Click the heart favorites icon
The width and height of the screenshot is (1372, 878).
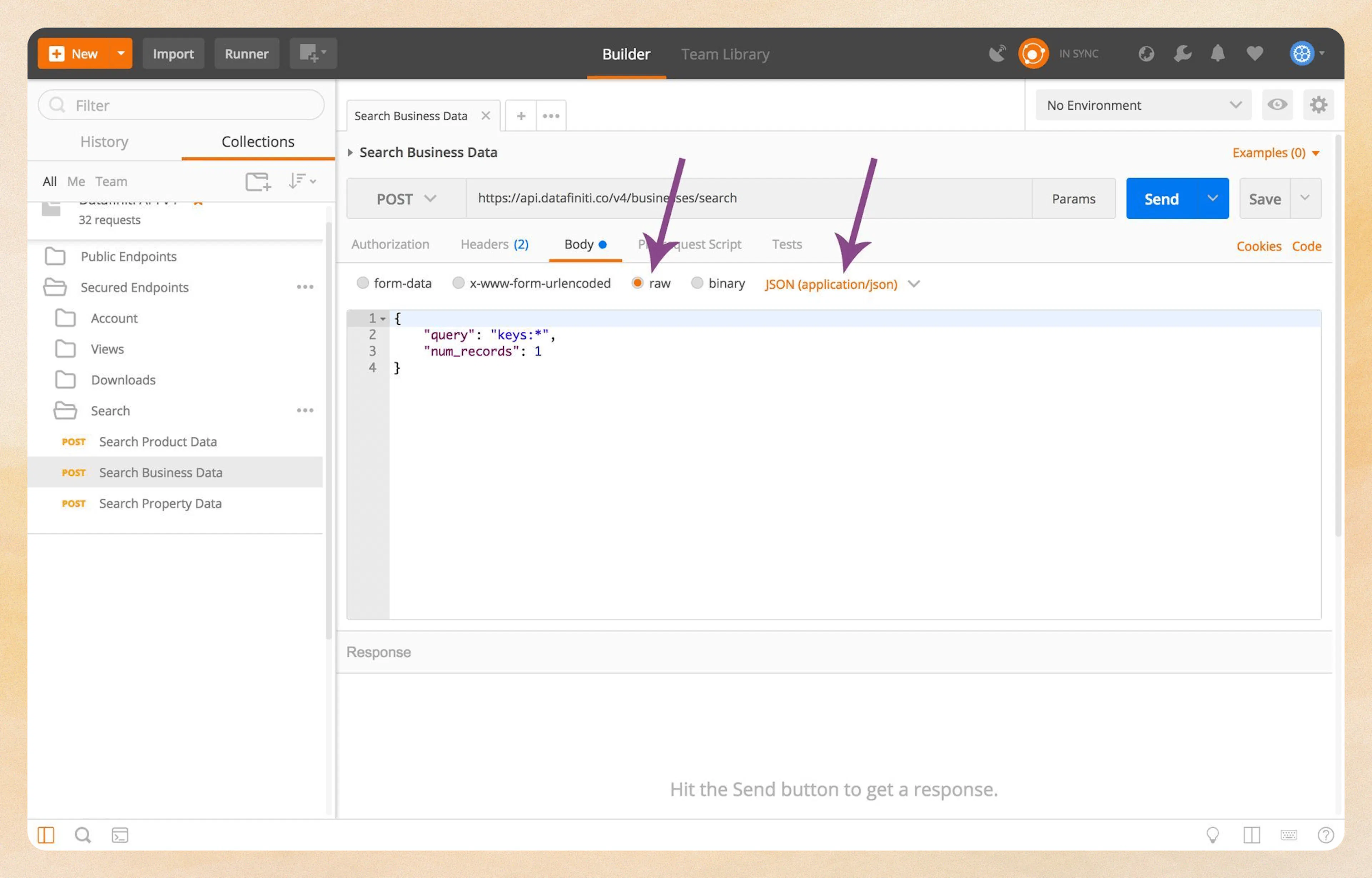coord(1254,53)
